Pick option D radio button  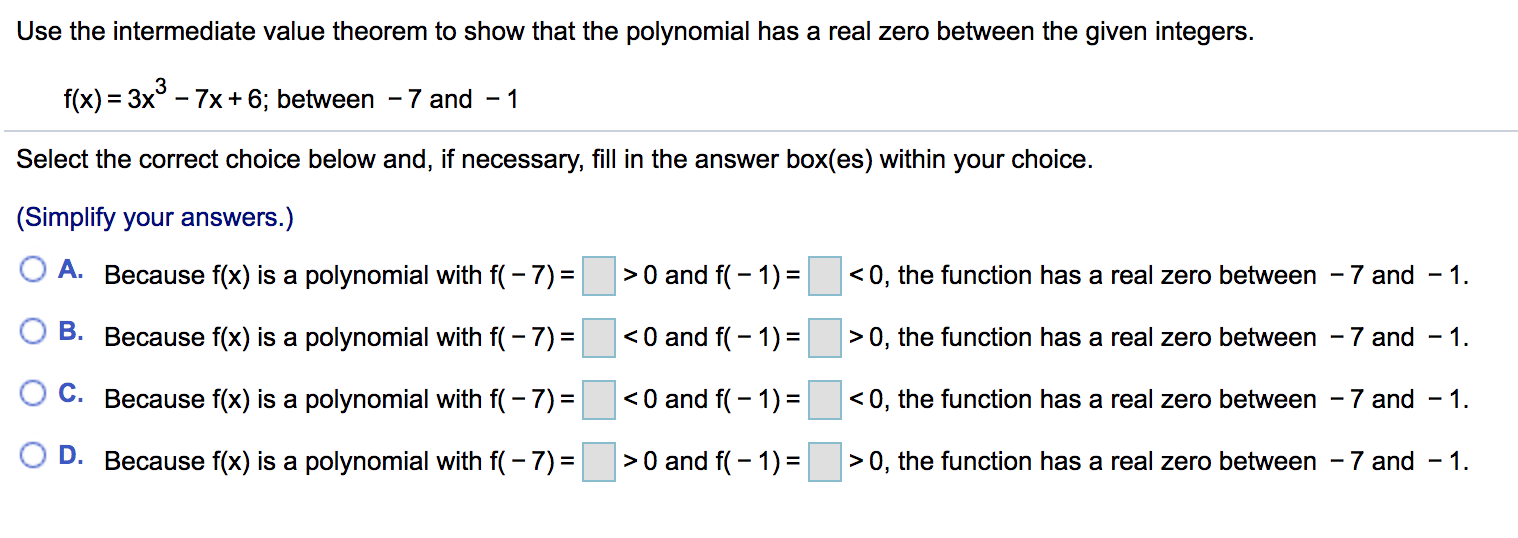coord(33,456)
